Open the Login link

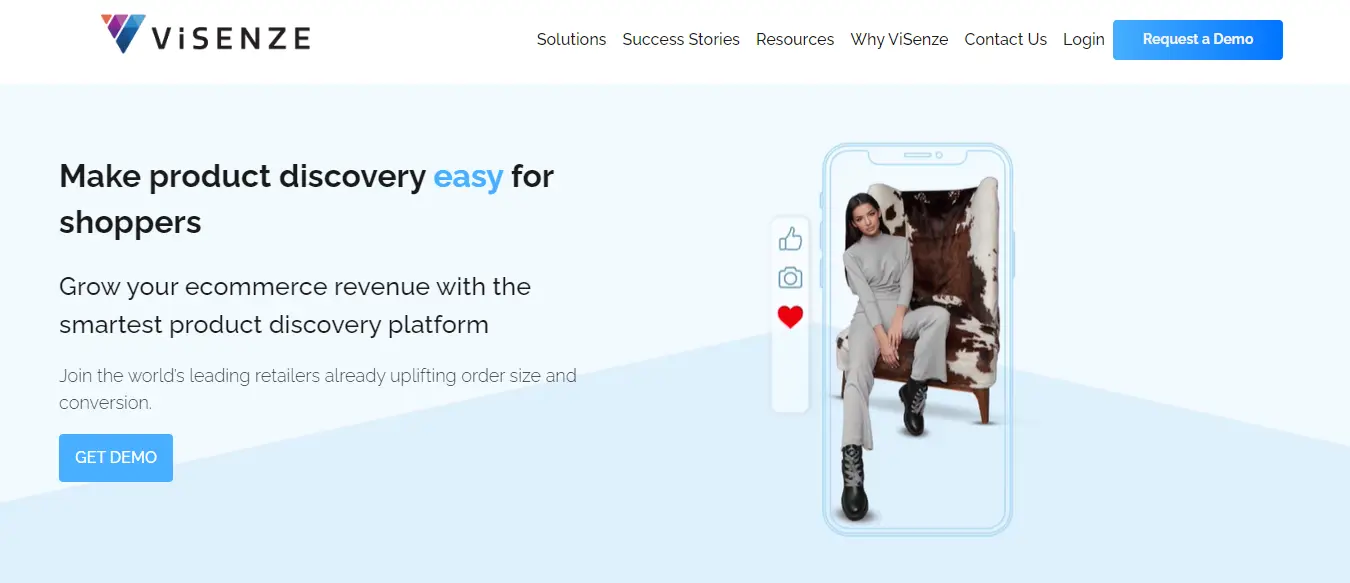point(1084,39)
